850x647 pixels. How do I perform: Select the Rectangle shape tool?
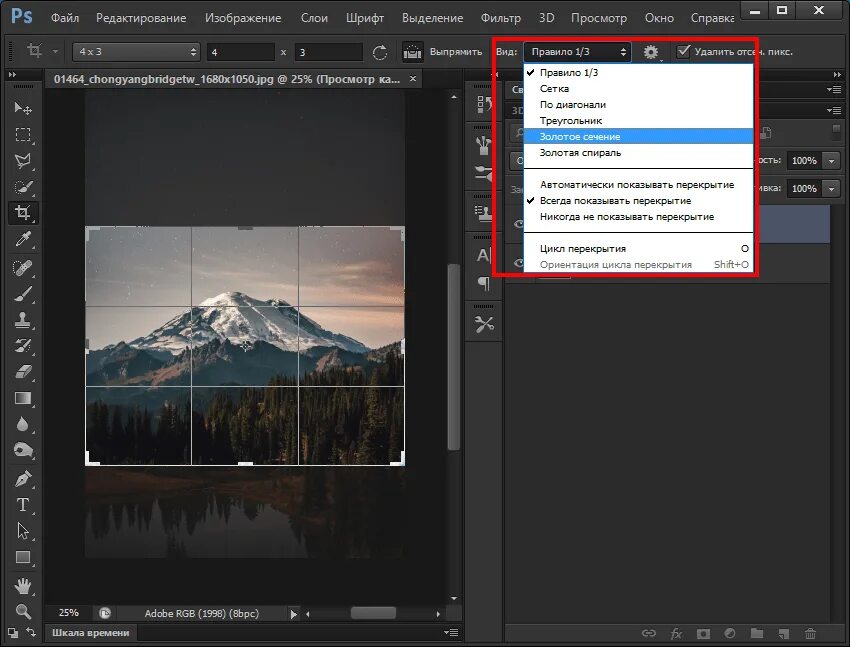click(23, 557)
